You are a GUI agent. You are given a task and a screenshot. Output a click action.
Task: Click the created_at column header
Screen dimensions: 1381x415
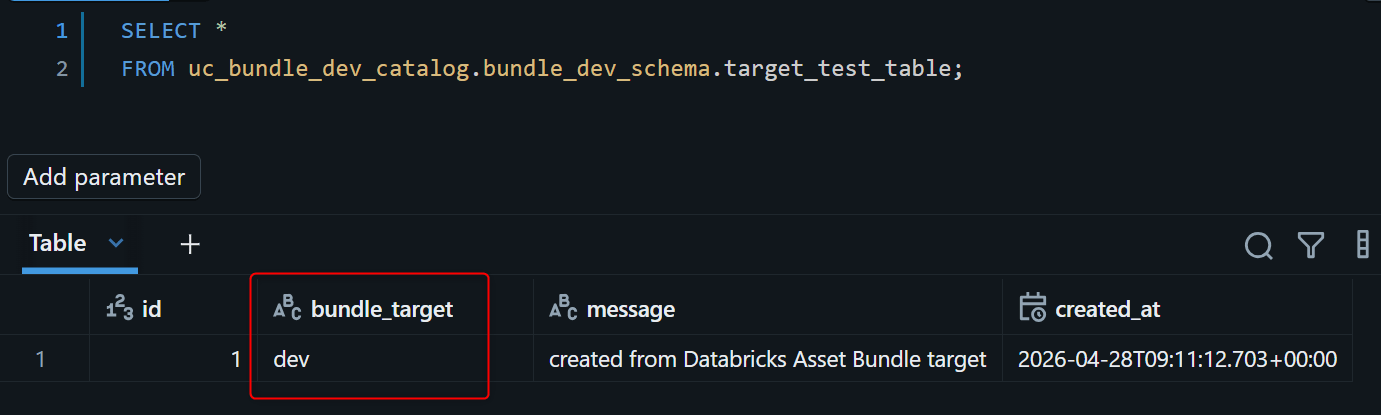pos(1107,310)
